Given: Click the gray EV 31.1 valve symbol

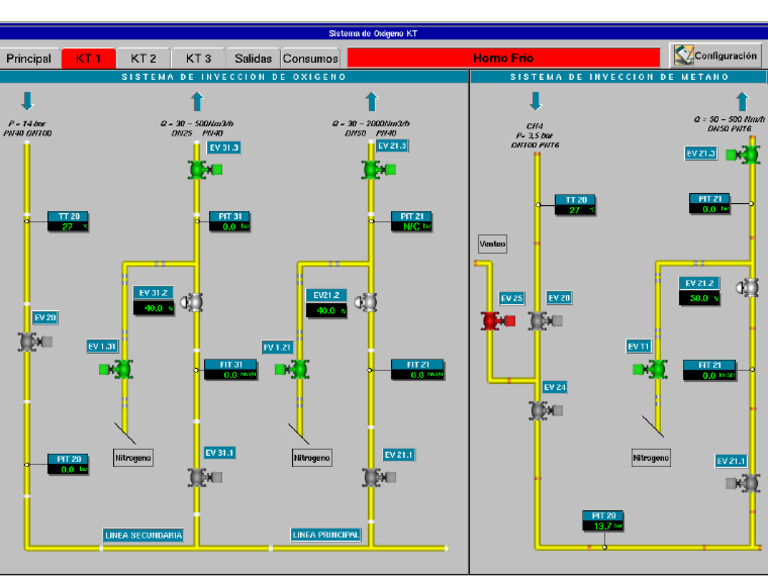Looking at the screenshot, I should point(205,477).
